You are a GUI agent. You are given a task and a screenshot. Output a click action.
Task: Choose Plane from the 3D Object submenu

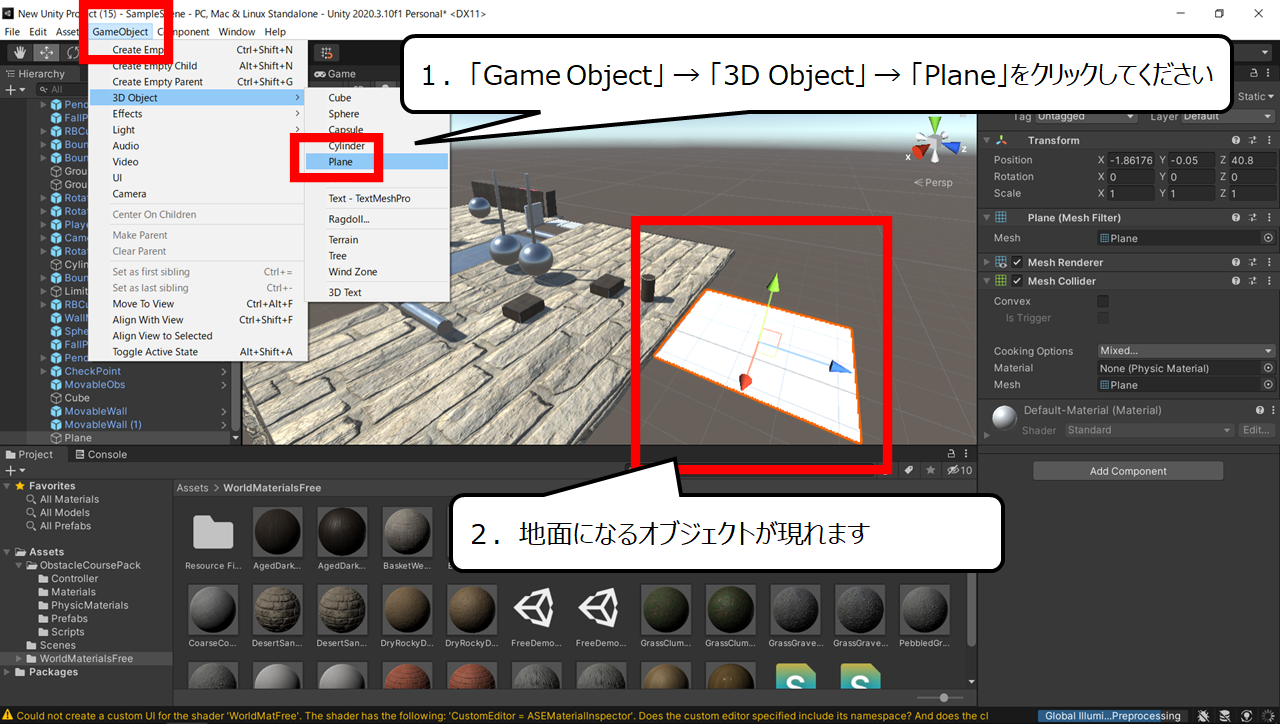click(377, 162)
